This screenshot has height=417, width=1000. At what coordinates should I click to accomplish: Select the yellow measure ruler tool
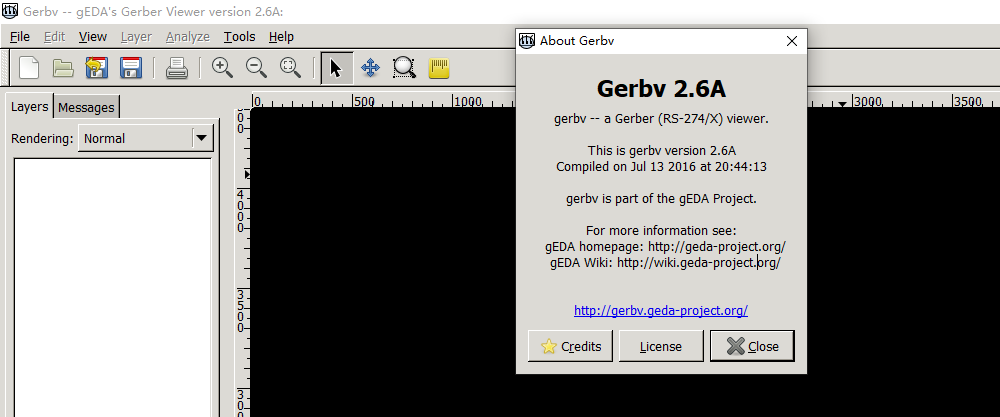click(439, 68)
